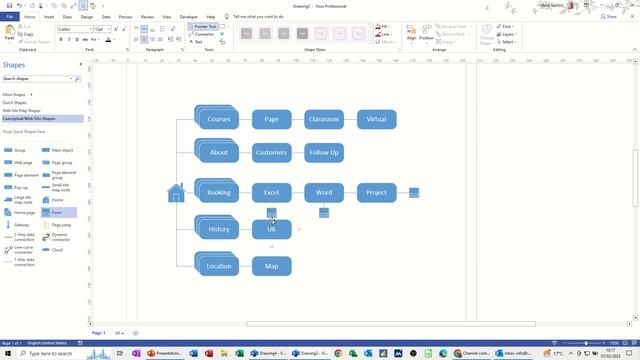Select the Web Site Map Shapes stencil

(x=21, y=111)
